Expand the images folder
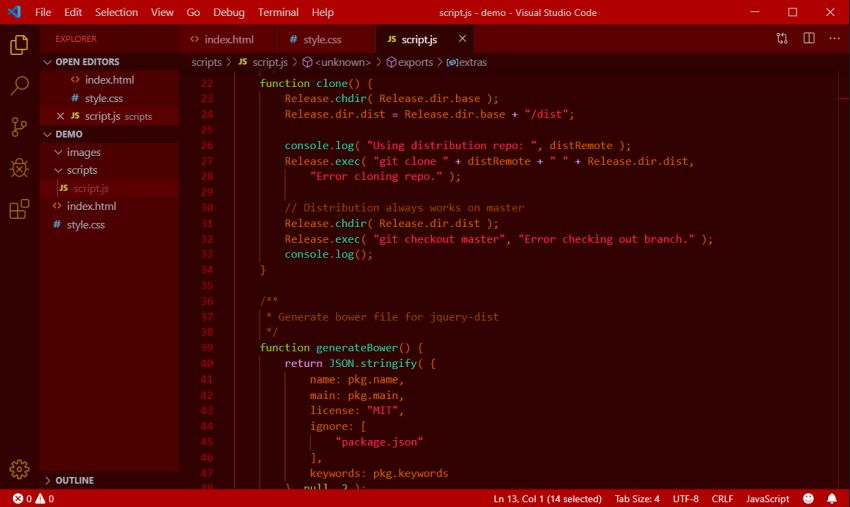Screen dimensions: 850x507 tap(83, 152)
